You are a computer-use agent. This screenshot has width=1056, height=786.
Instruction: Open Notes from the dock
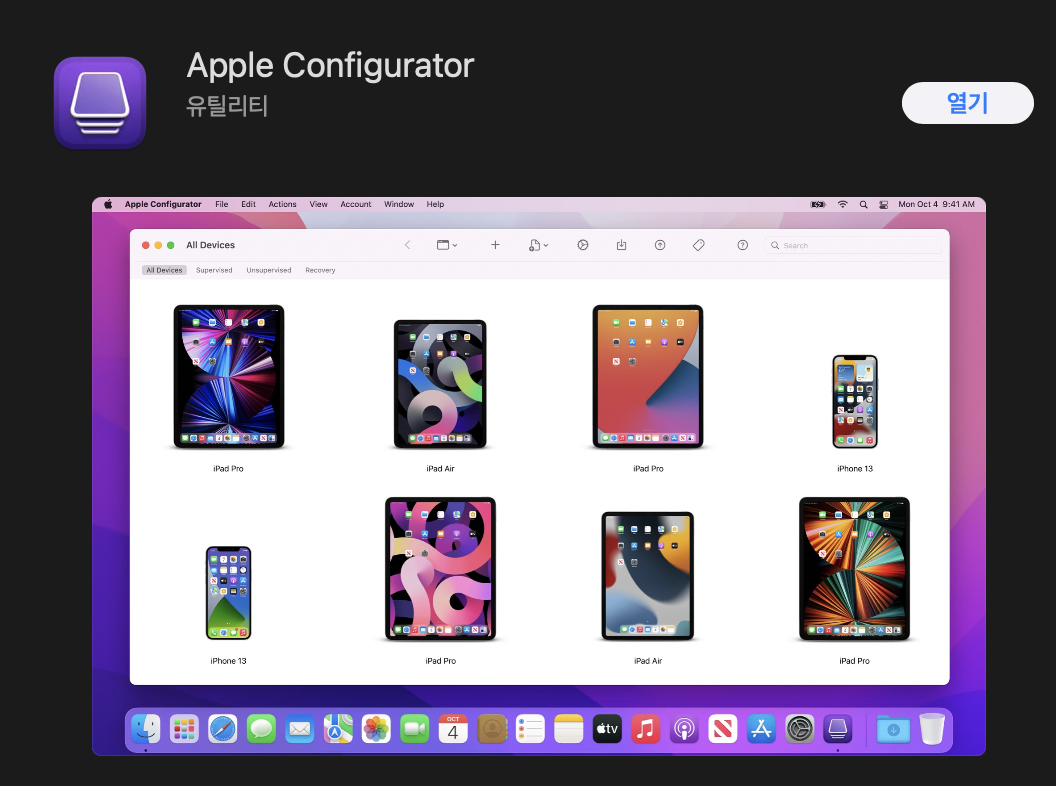(x=568, y=729)
